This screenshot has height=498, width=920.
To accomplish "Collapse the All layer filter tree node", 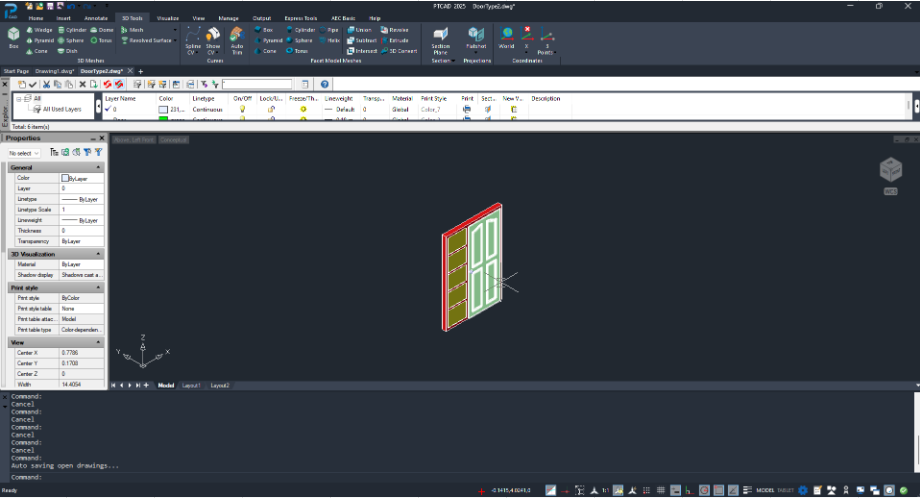I will coord(19,99).
